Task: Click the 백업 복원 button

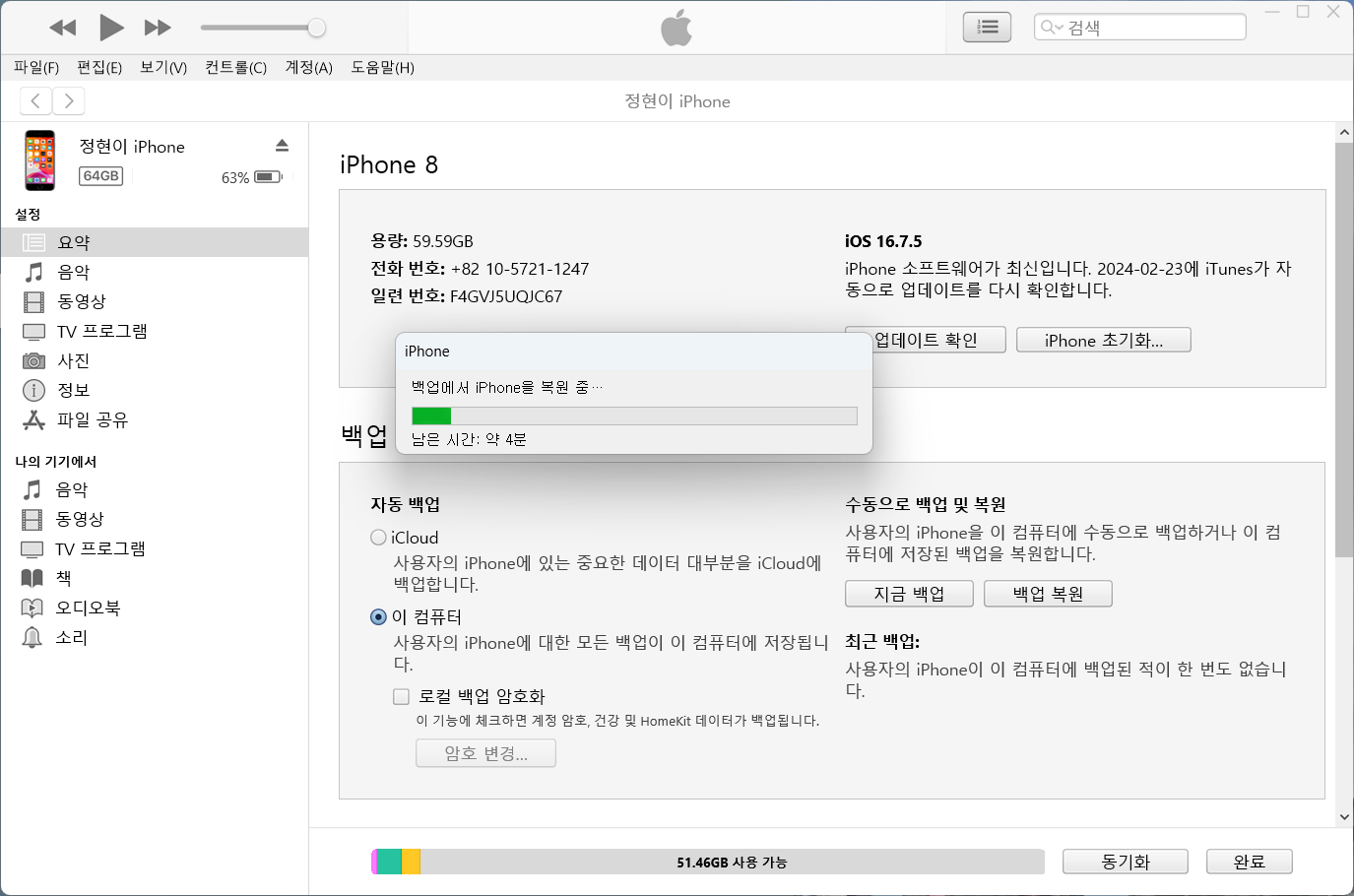Action: (x=1048, y=594)
